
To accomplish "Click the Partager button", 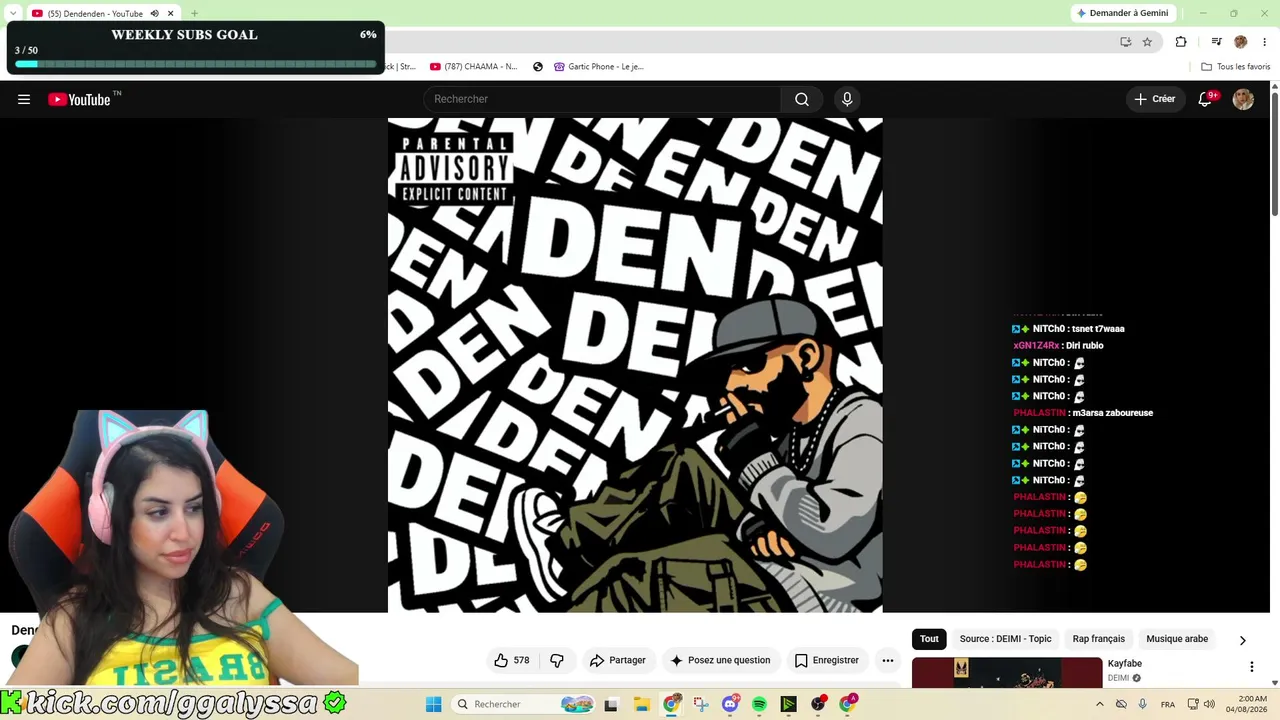I will click(x=618, y=660).
